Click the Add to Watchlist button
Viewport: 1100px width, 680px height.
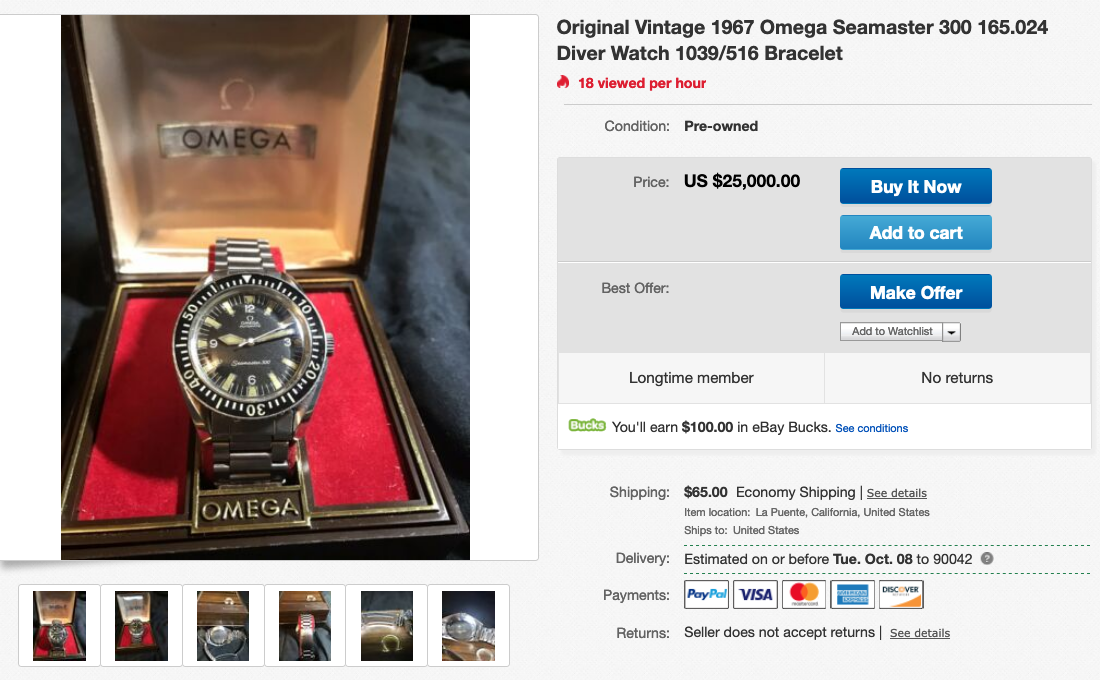coord(892,332)
